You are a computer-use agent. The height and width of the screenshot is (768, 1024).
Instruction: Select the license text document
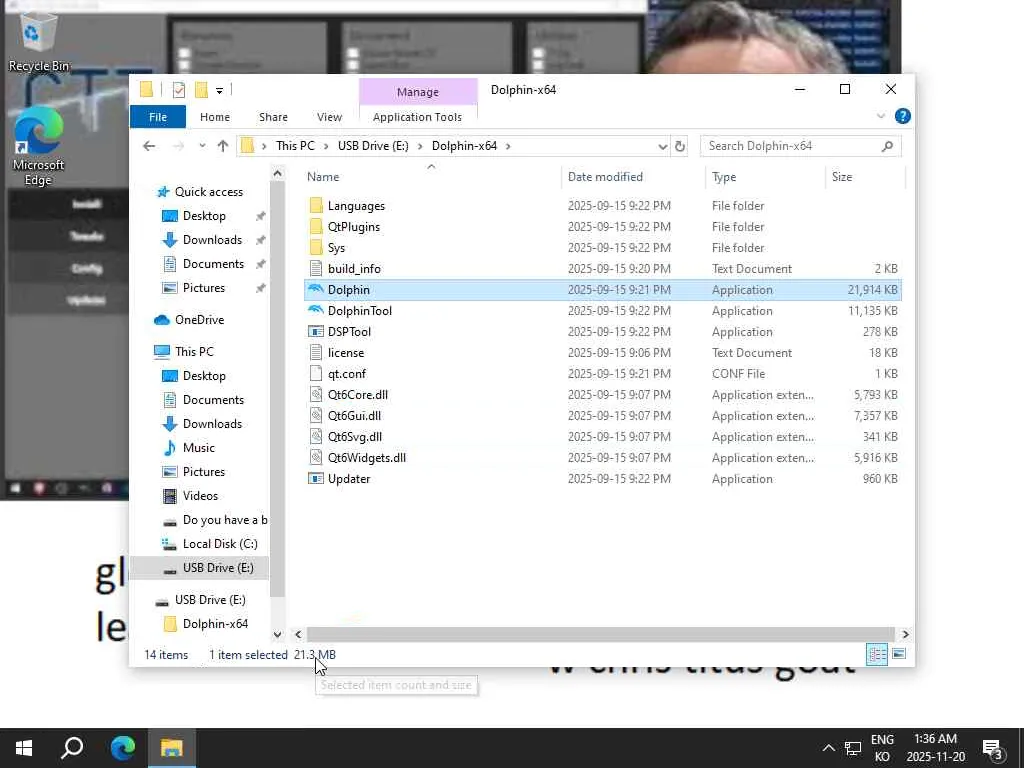point(602,353)
